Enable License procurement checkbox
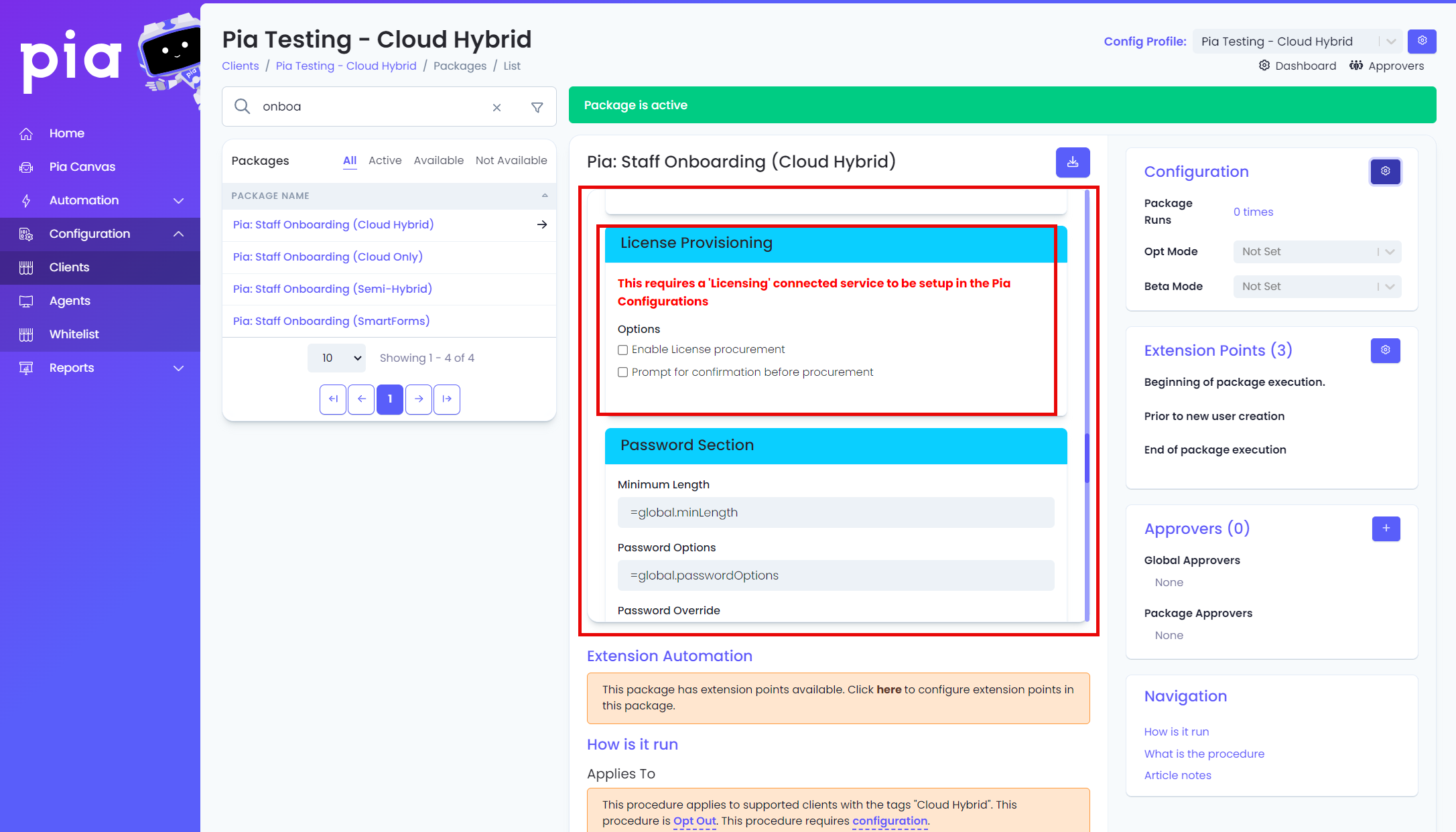The height and width of the screenshot is (832, 1456). click(x=622, y=350)
